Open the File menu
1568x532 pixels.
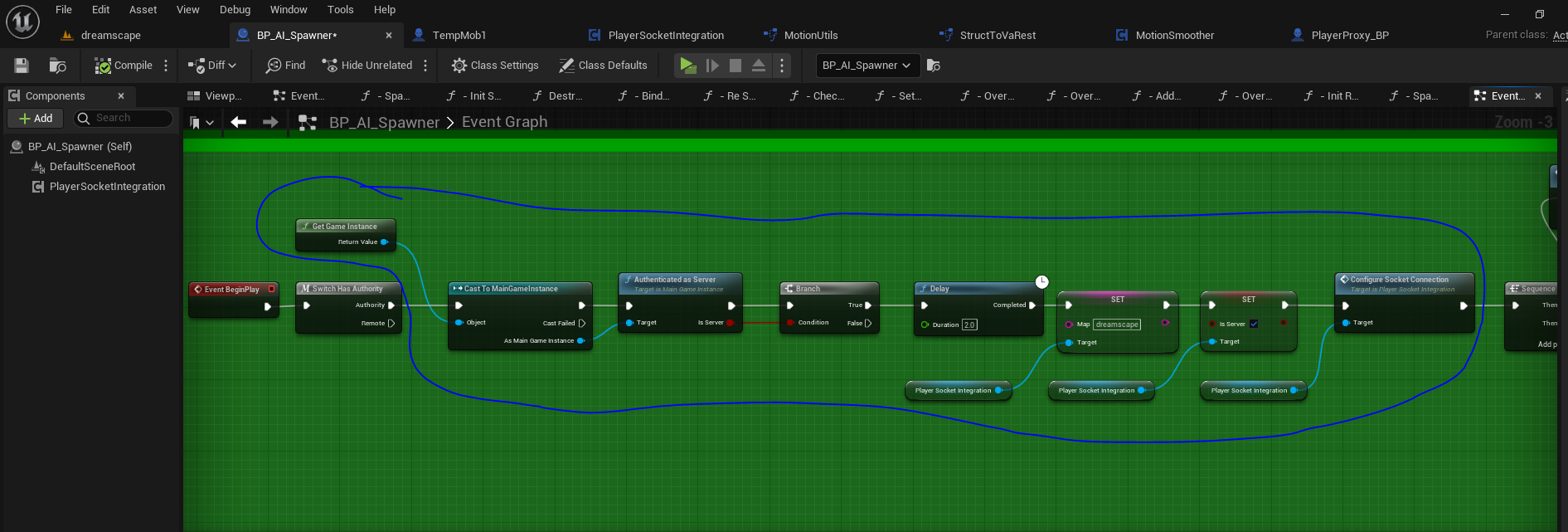(64, 10)
